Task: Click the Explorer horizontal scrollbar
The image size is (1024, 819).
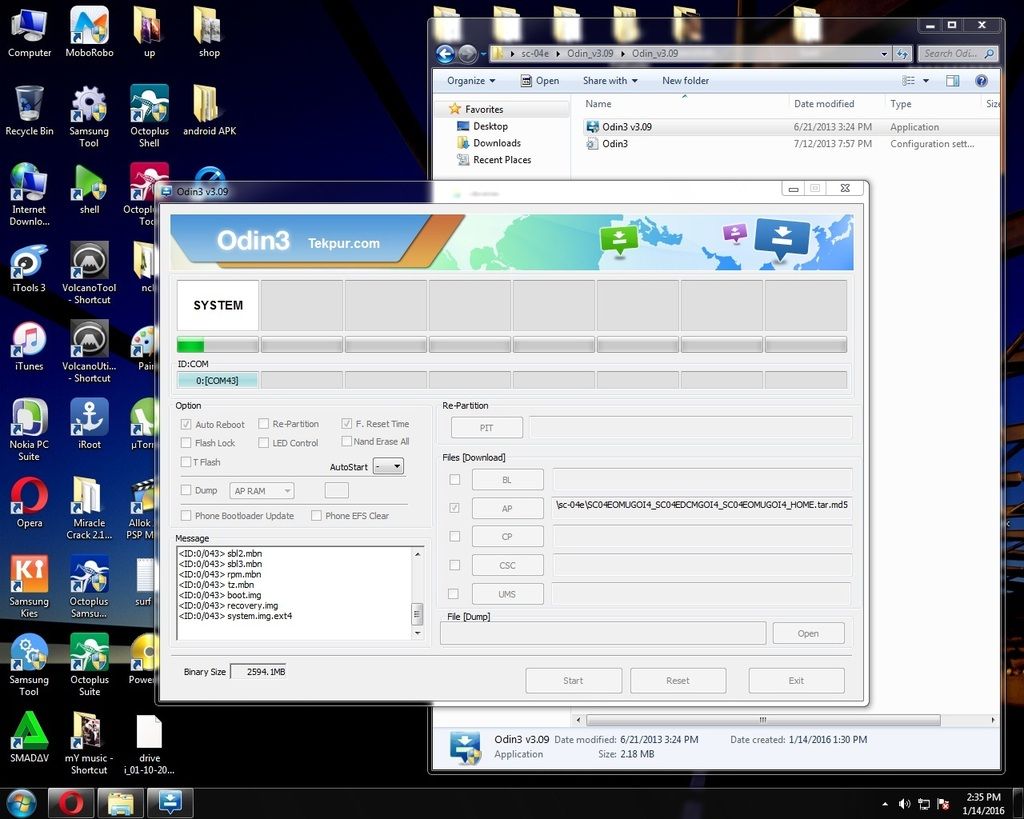Action: pos(762,720)
